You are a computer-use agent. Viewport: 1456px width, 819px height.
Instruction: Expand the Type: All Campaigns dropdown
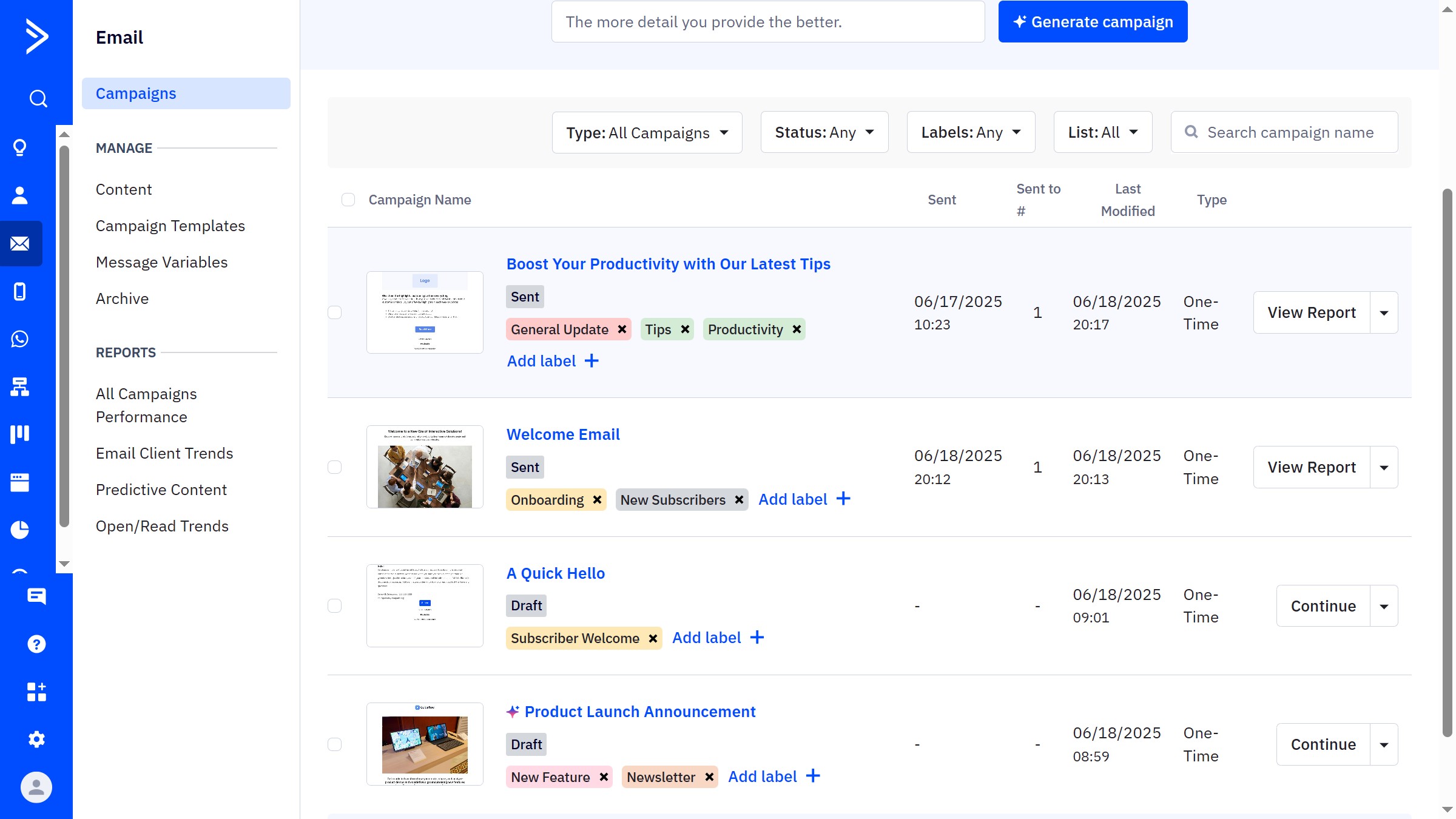click(647, 133)
